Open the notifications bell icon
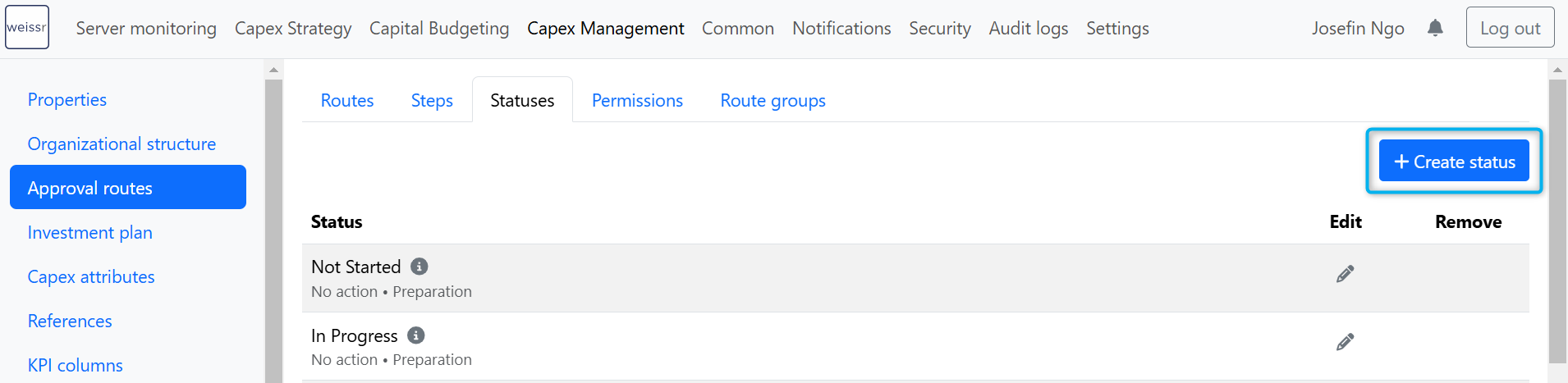 pos(1435,28)
